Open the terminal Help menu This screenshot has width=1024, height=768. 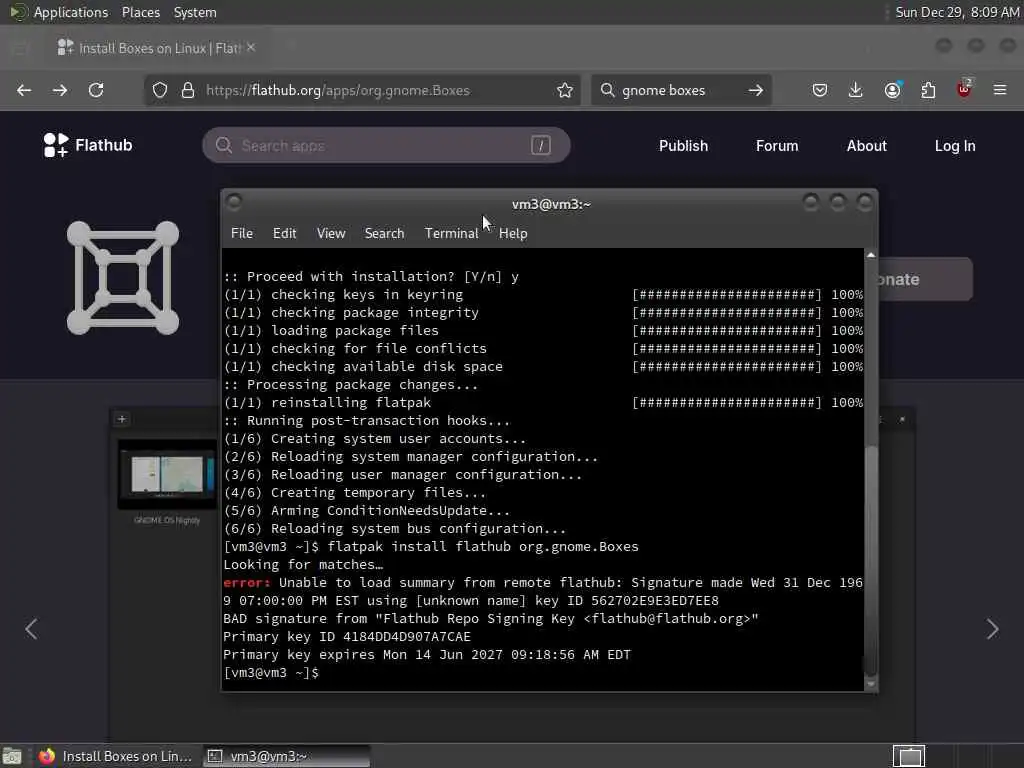513,233
